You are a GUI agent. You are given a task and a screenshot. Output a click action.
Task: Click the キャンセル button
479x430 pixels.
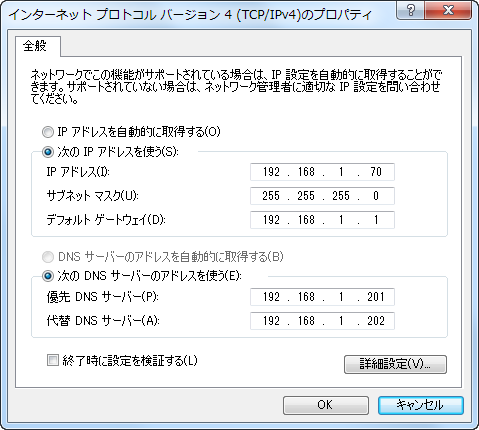(x=421, y=405)
